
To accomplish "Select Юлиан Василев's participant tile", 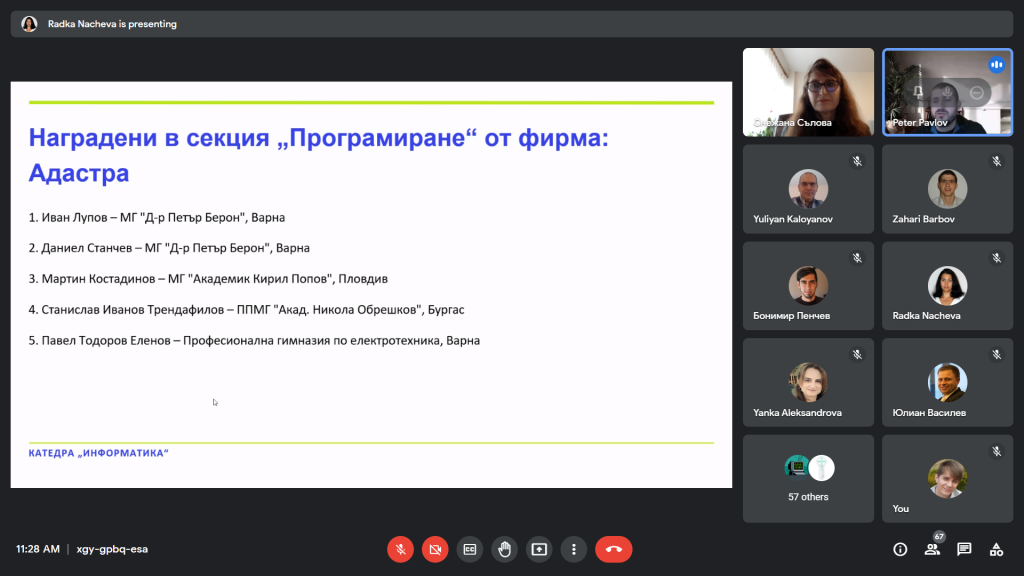I will (x=948, y=383).
